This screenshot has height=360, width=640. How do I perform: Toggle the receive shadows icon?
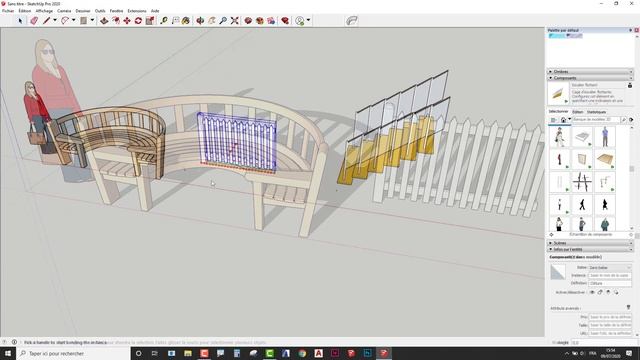[608, 292]
